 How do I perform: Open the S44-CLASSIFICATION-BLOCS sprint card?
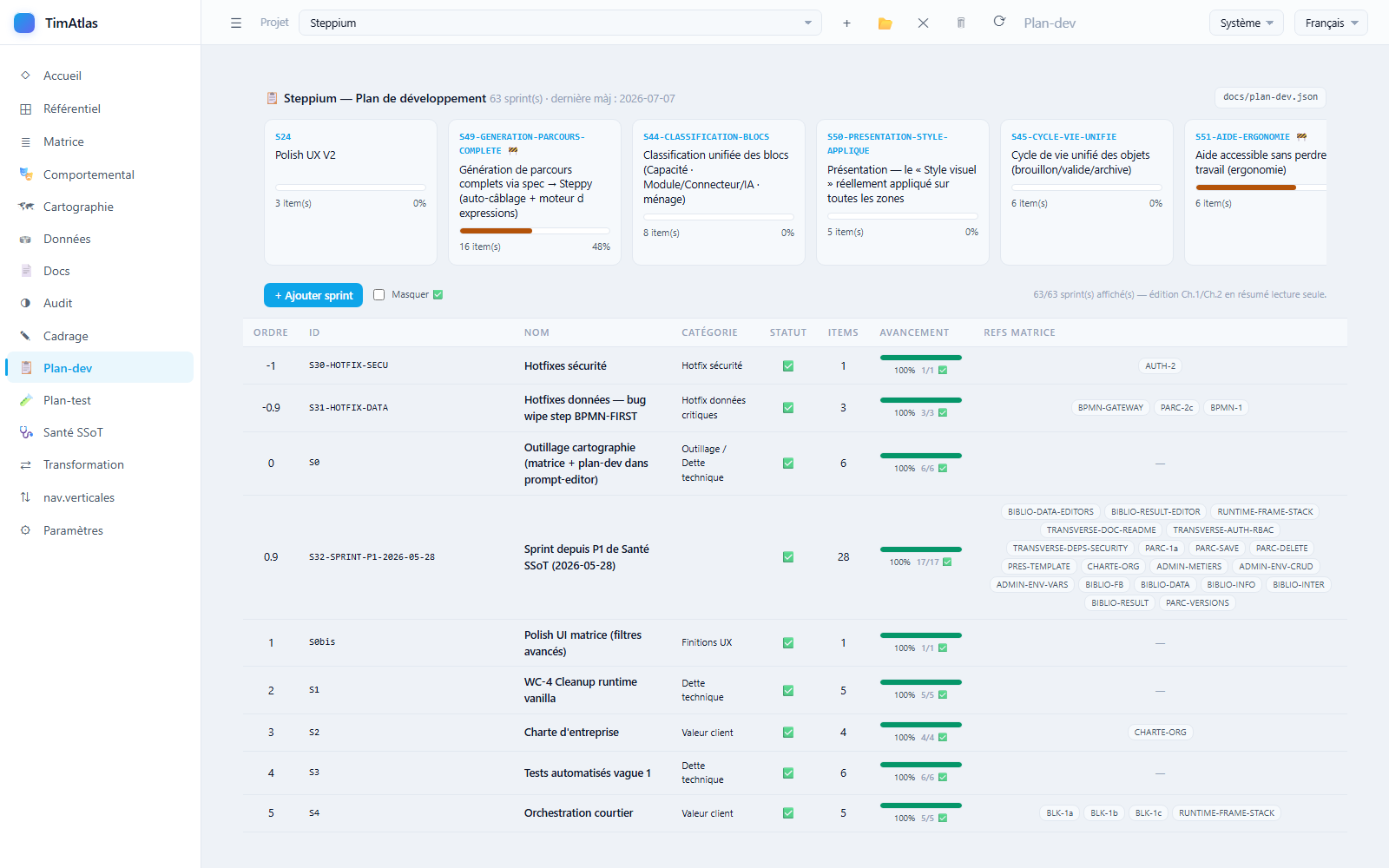coord(719,192)
